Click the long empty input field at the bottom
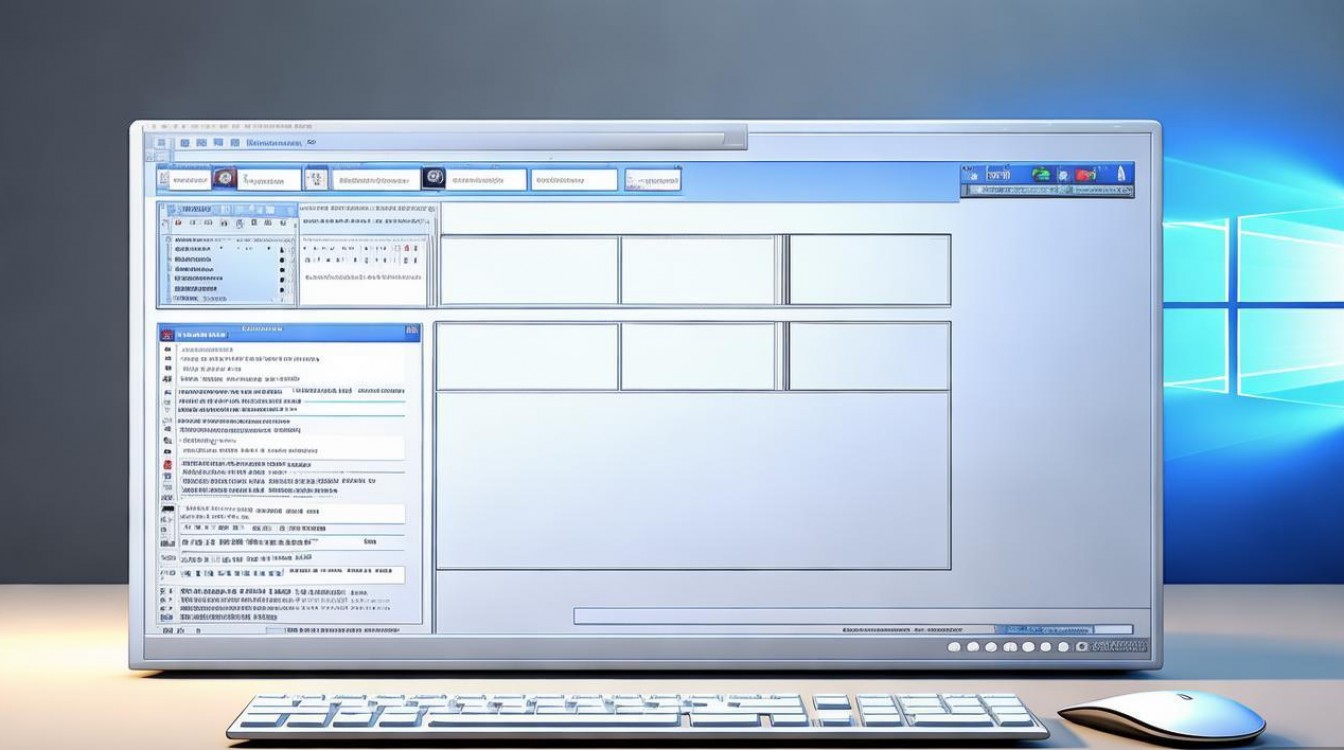 pos(860,616)
